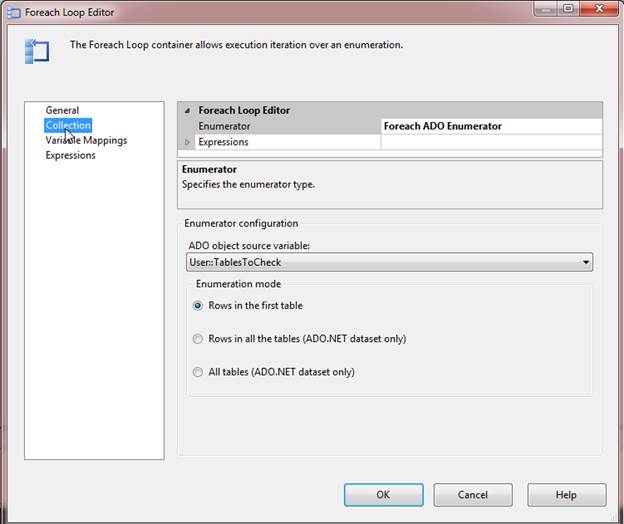Select the Collection page in left pane
The height and width of the screenshot is (524, 624).
pos(68,125)
